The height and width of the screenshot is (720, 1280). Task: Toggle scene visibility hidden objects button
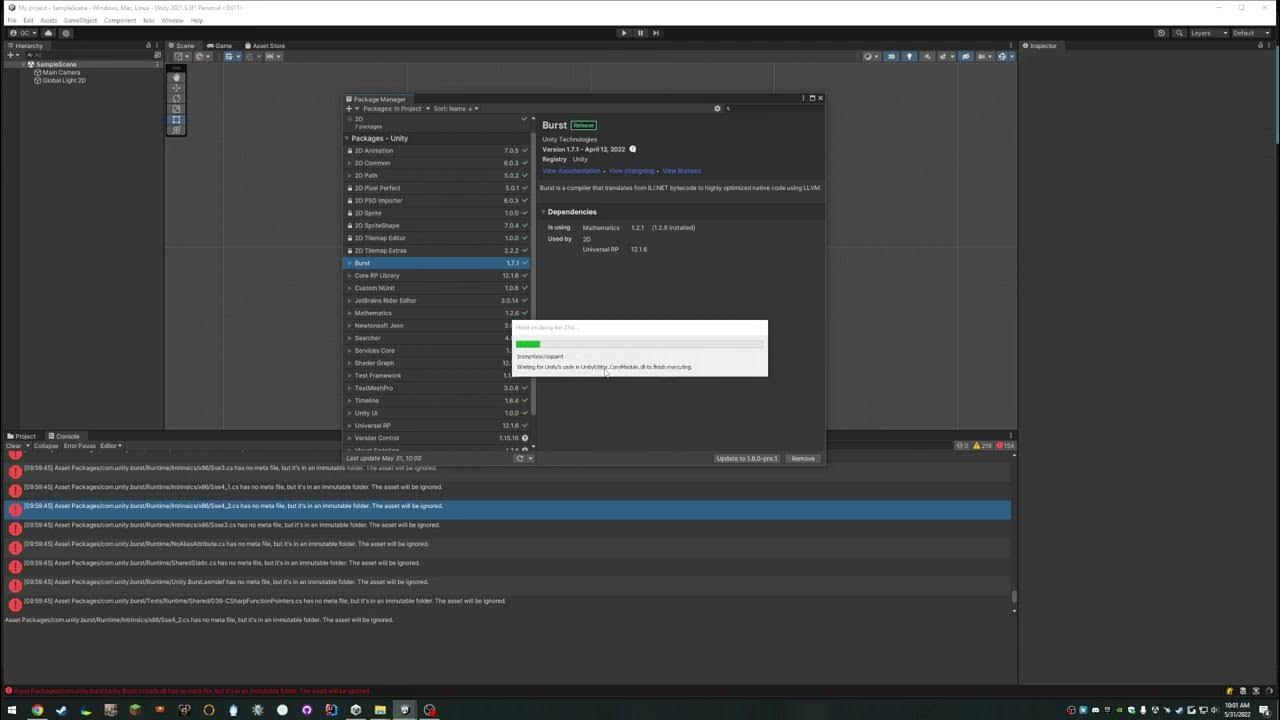tap(965, 56)
